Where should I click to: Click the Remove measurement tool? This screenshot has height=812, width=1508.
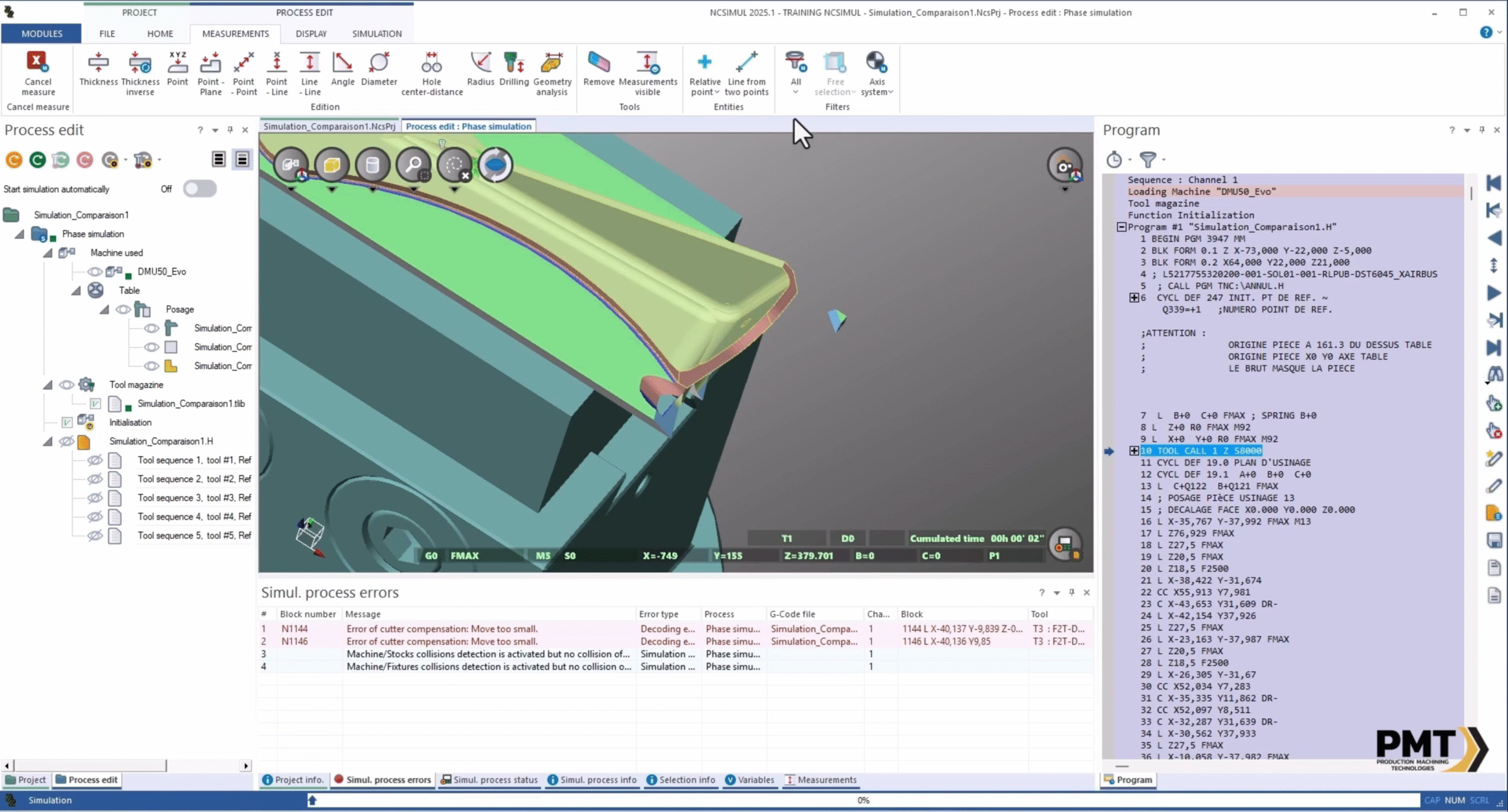click(599, 69)
